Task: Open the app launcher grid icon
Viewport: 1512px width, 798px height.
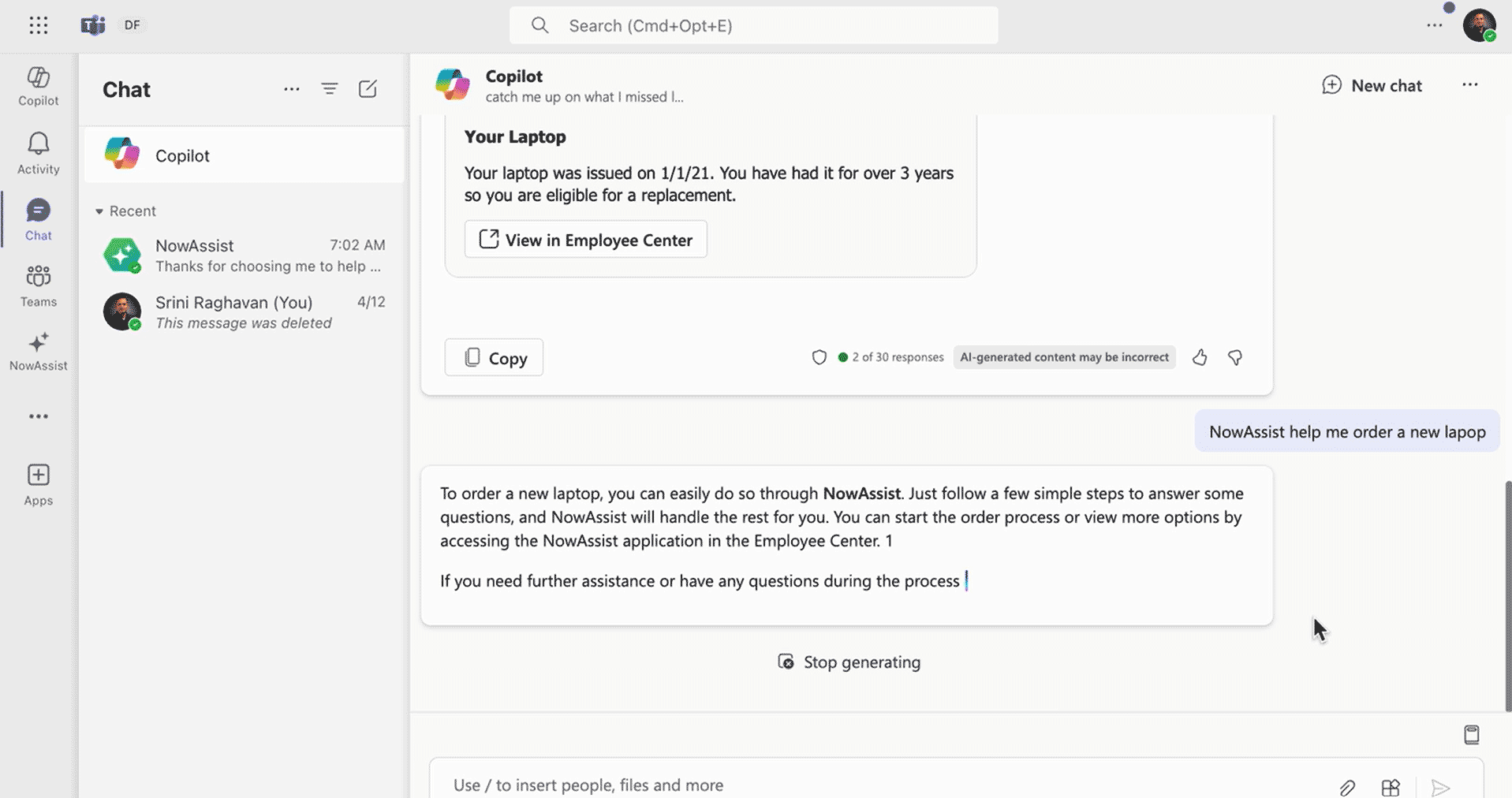Action: [x=39, y=25]
